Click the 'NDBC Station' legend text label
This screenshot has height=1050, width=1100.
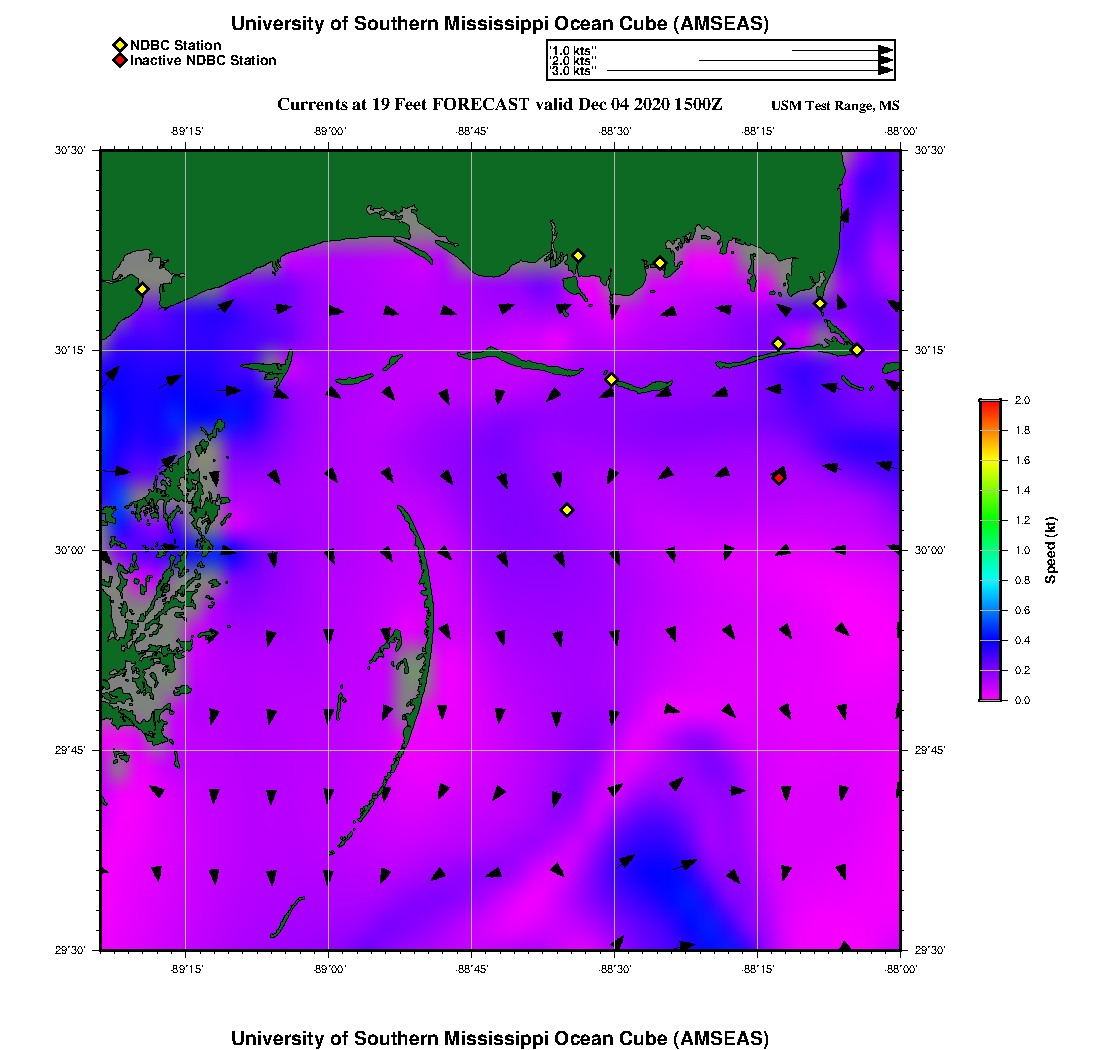(x=176, y=45)
